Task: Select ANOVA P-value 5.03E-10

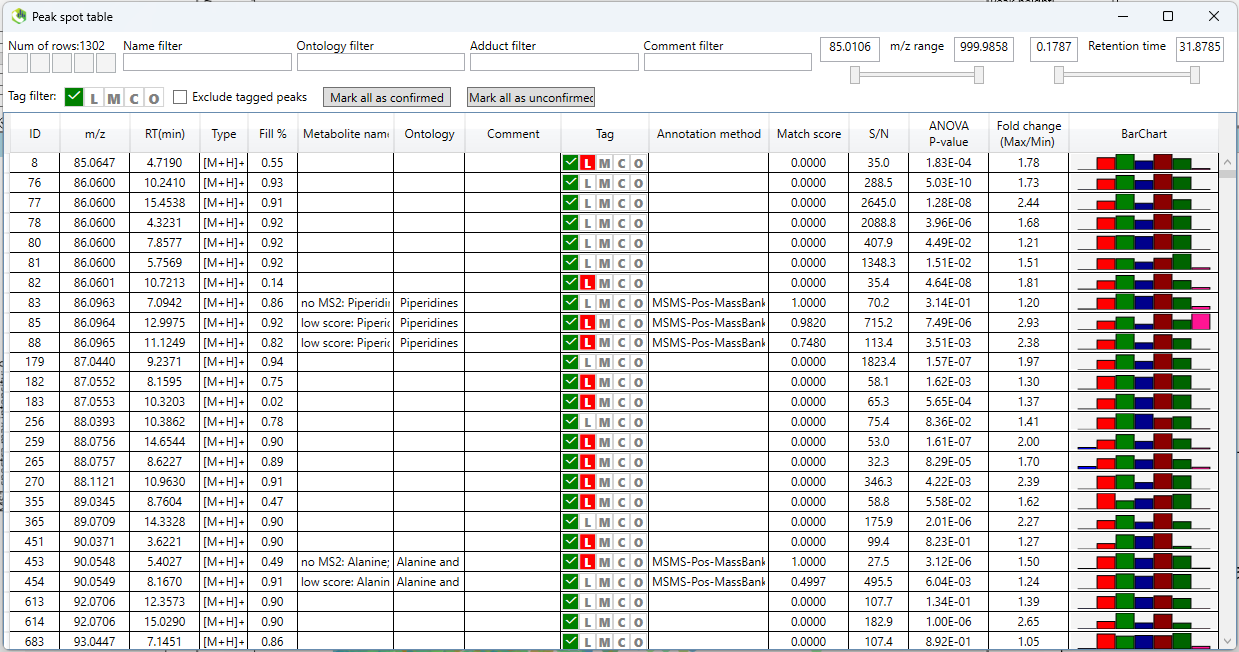Action: point(948,183)
